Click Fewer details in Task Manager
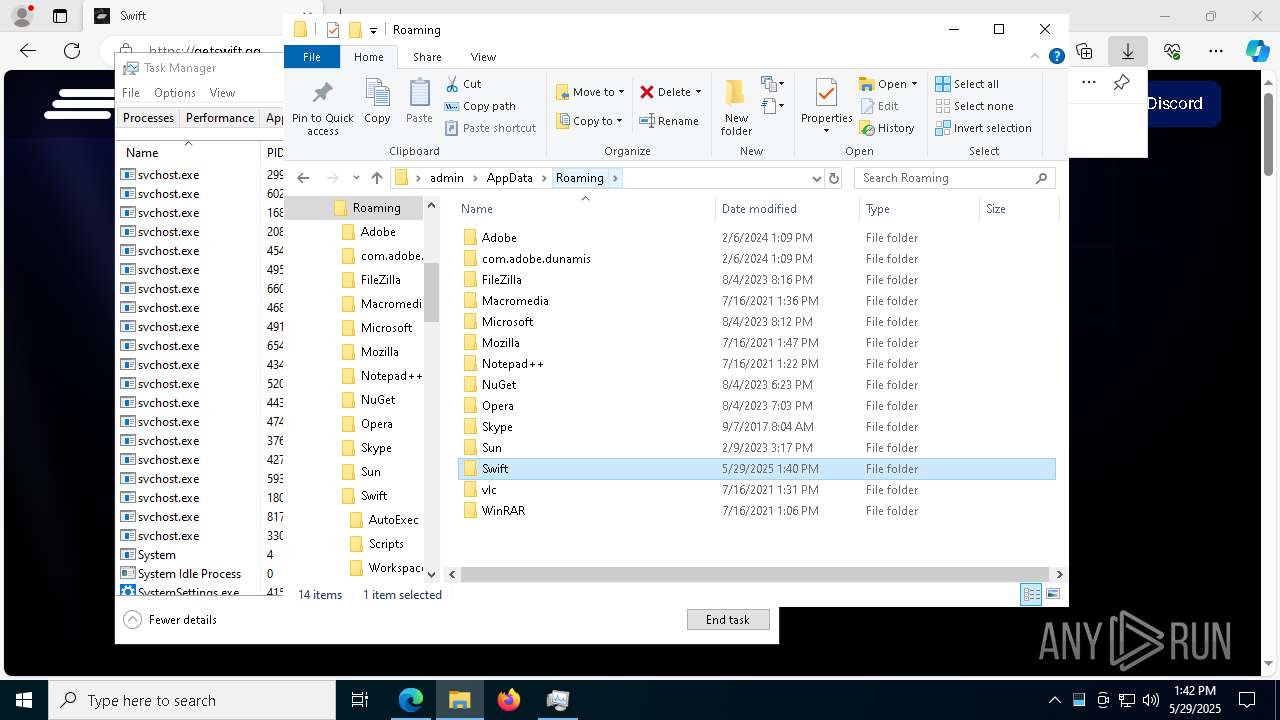Screen dimensions: 1280x720 (171, 620)
